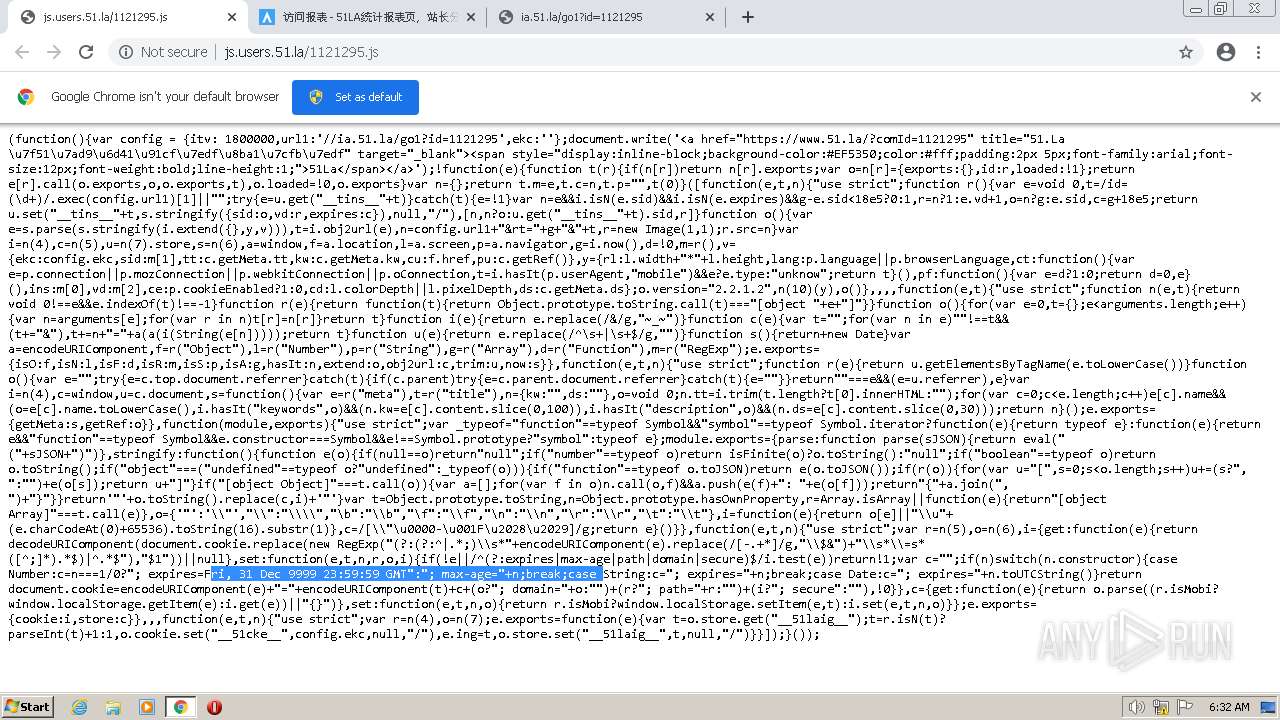Open the red Opera icon in the taskbar
The height and width of the screenshot is (720, 1280).
(x=214, y=707)
